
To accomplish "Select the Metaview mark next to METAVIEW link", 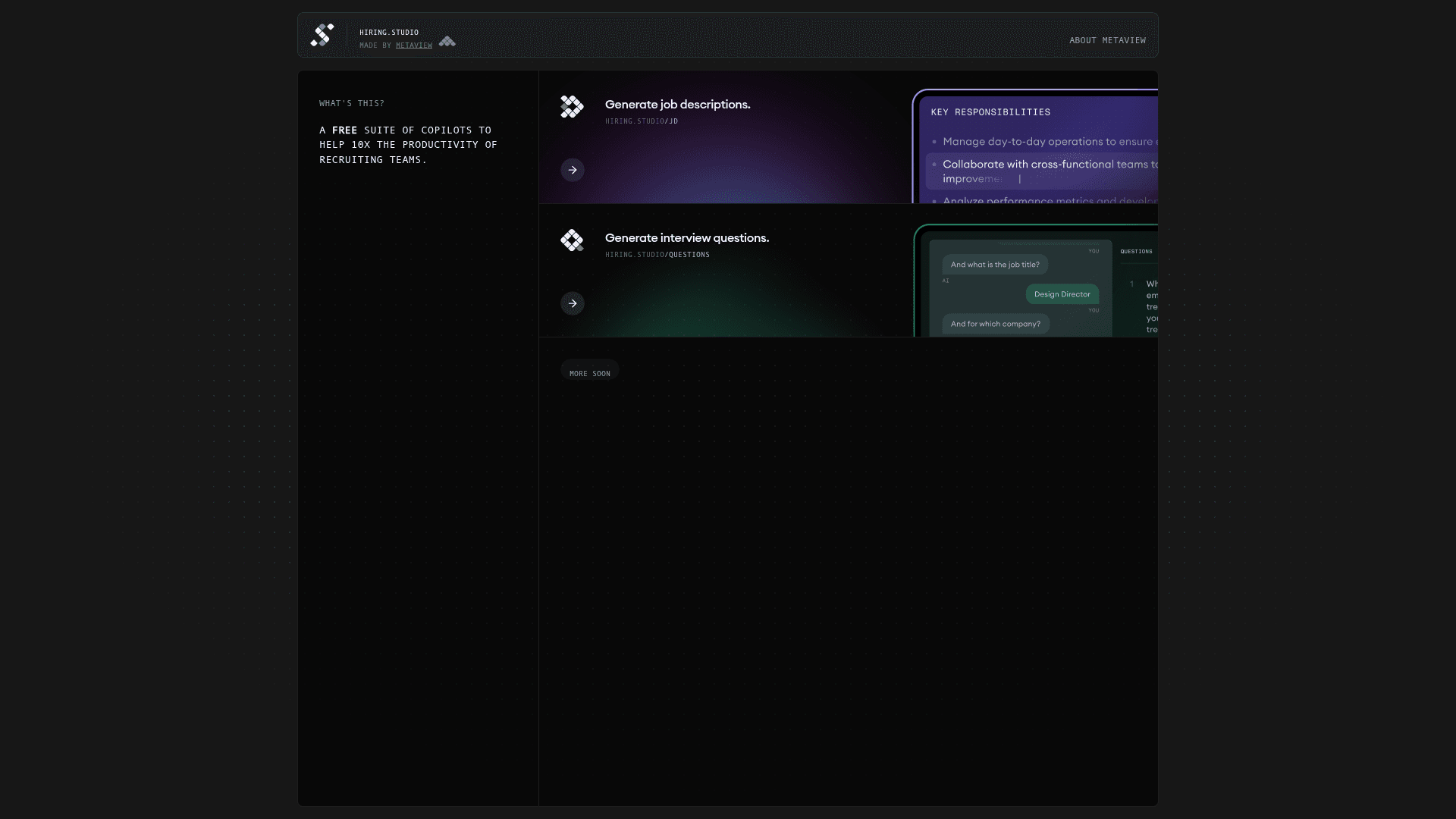I will point(447,42).
